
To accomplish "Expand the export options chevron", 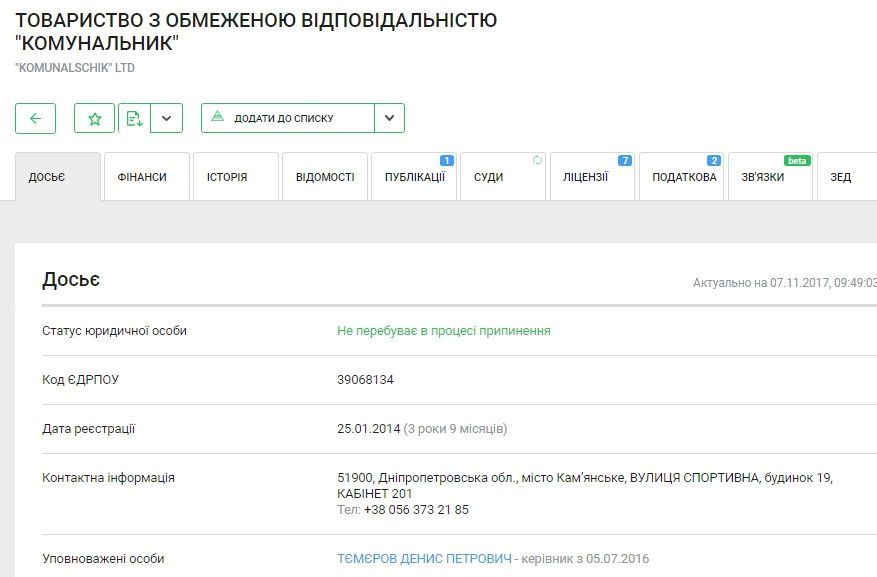I will tap(166, 118).
